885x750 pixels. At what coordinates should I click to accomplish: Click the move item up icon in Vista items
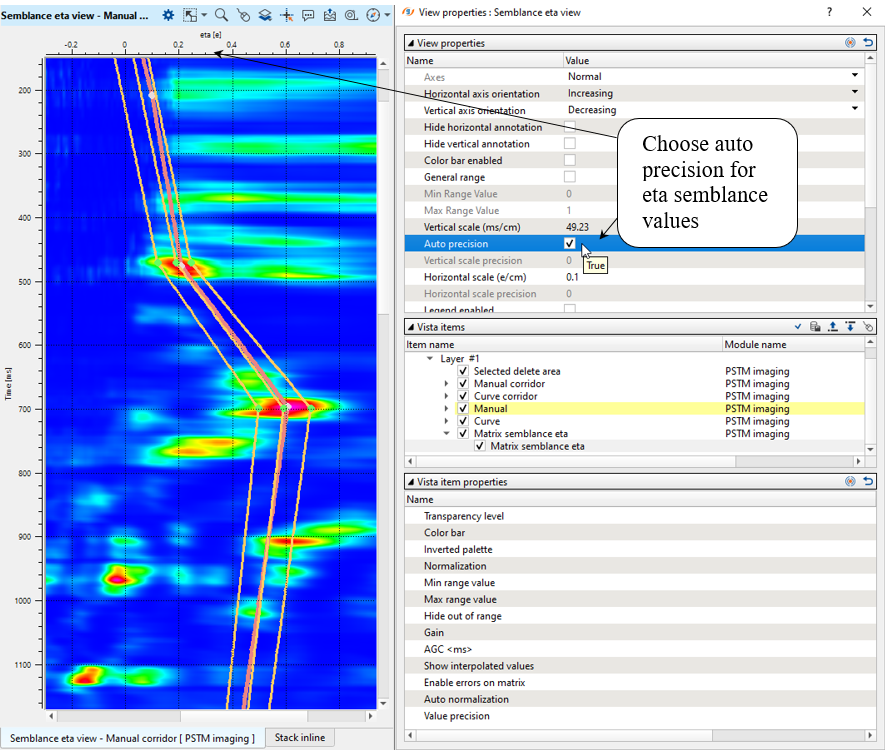[832, 327]
